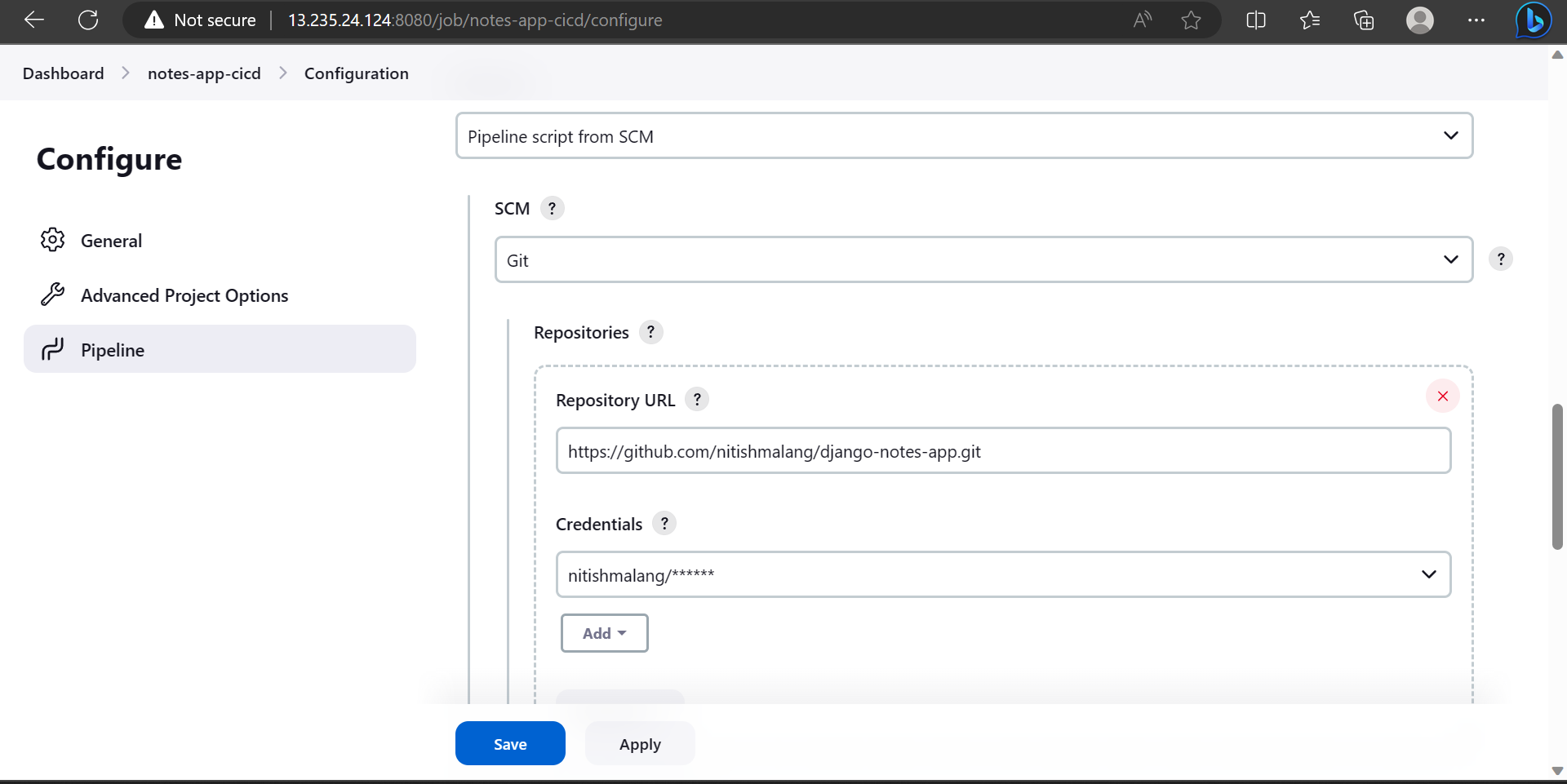Open the General settings section via gear icon
This screenshot has height=784, width=1567.
(x=53, y=239)
